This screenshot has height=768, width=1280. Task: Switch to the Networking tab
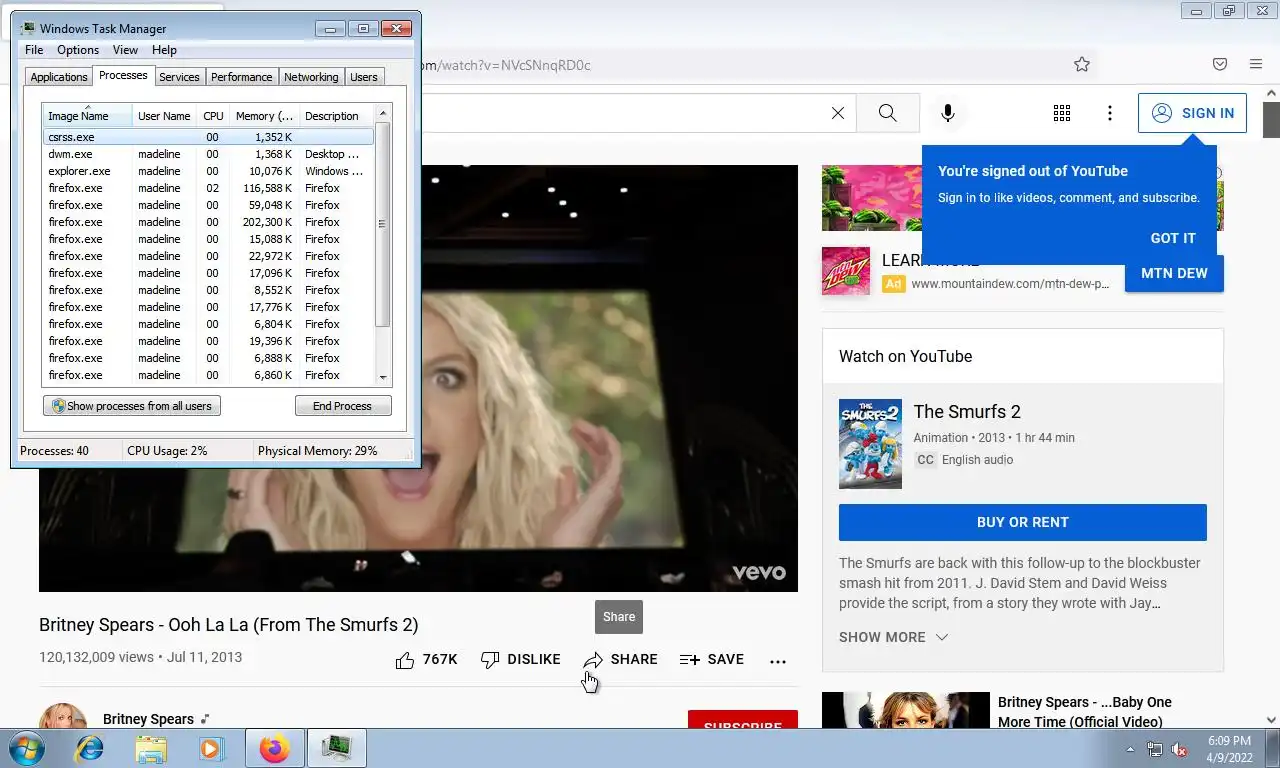311,77
